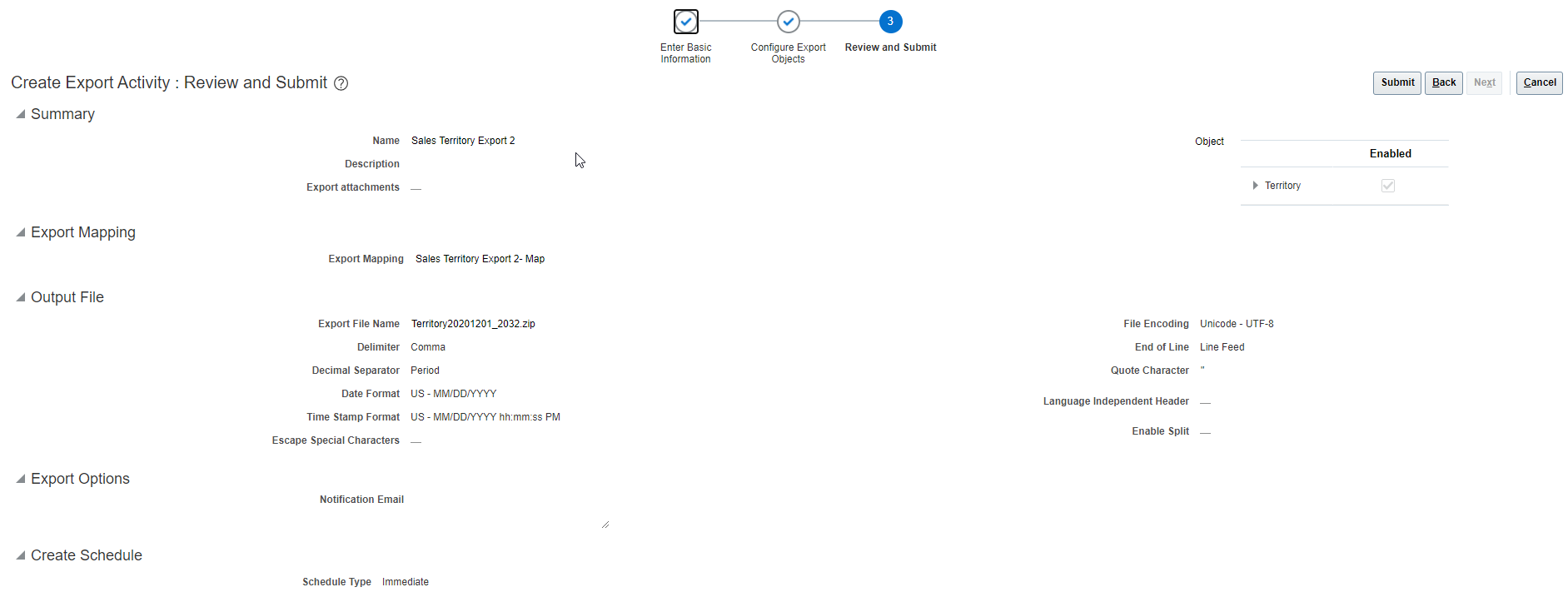
Task: Collapse the Export Options section
Action: coord(21,479)
